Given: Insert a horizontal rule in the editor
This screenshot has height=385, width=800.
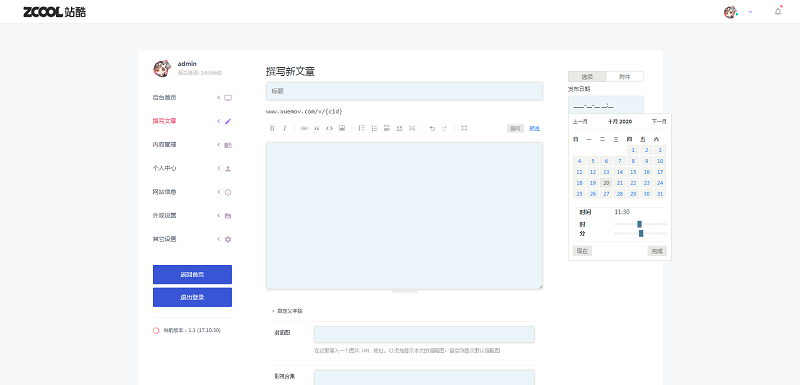Looking at the screenshot, I should 399,128.
